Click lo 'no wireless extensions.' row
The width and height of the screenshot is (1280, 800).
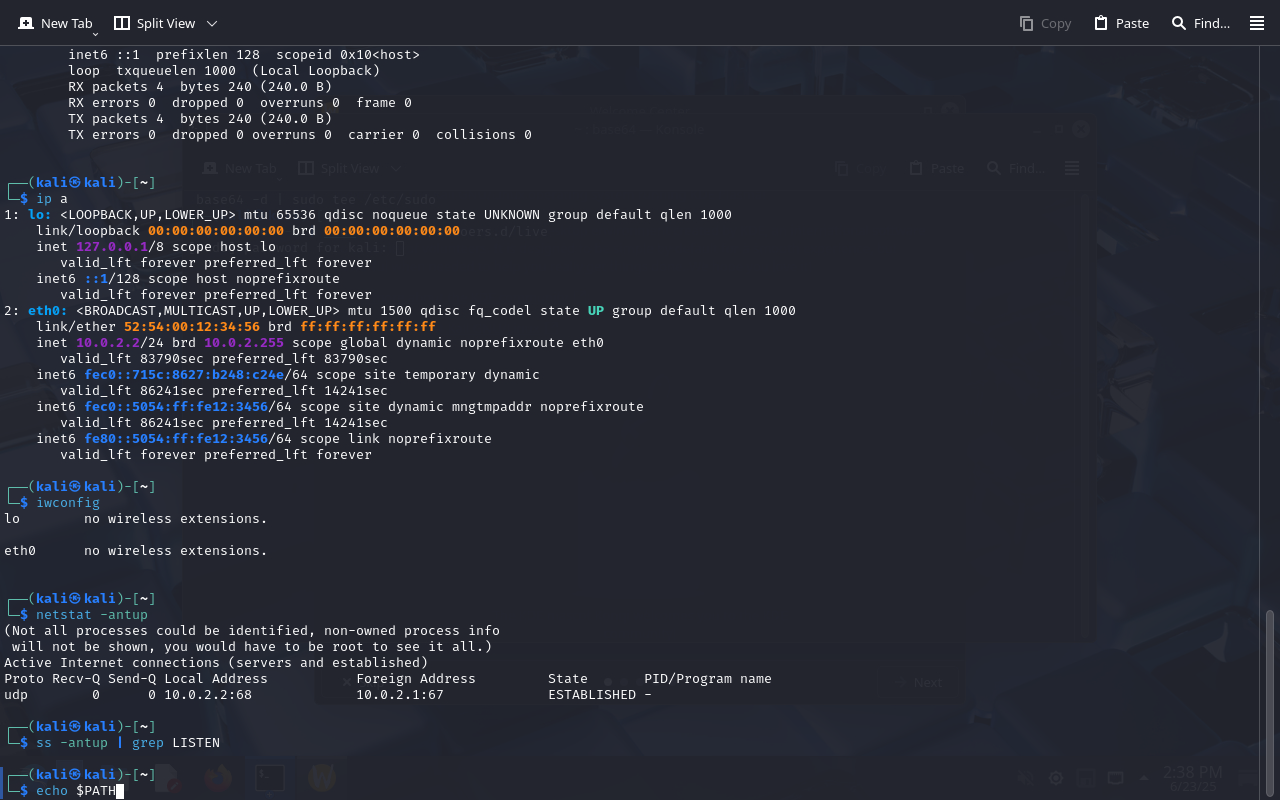click(136, 519)
